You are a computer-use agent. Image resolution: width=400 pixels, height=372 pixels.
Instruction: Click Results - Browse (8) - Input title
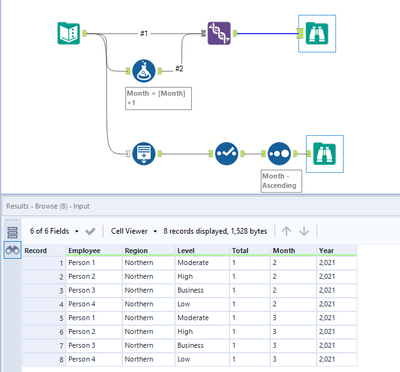pyautogui.click(x=48, y=206)
